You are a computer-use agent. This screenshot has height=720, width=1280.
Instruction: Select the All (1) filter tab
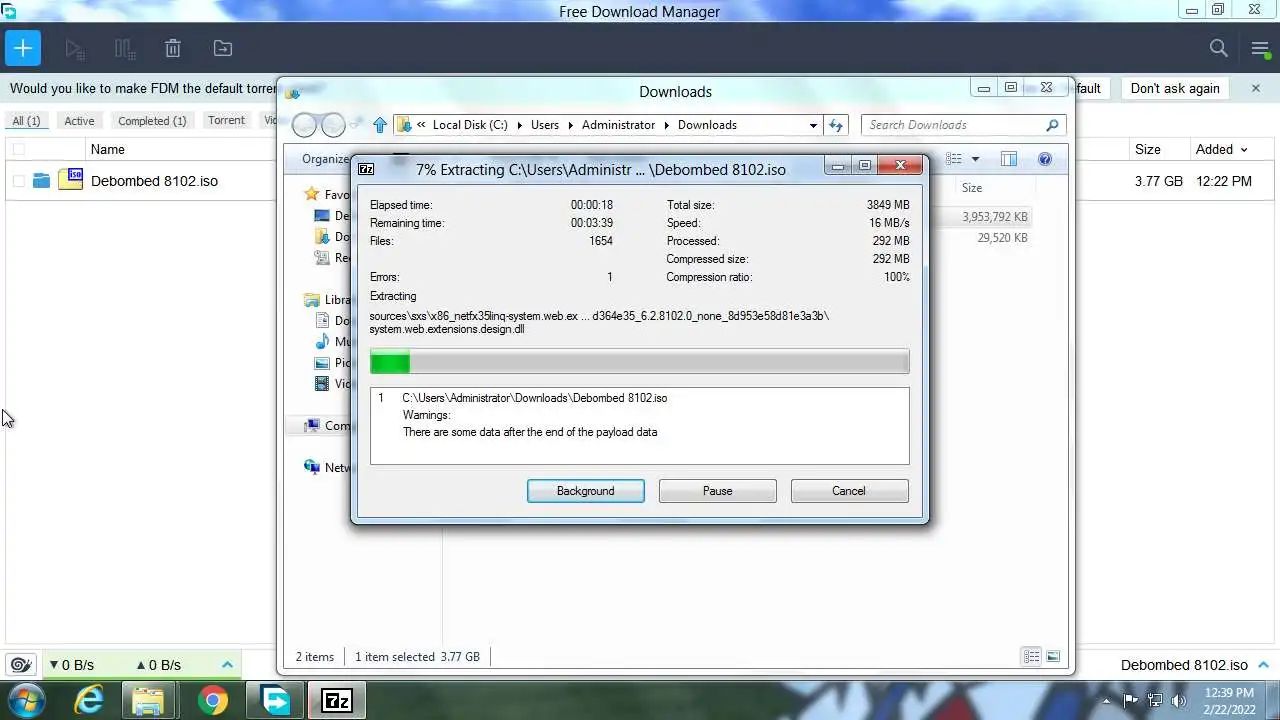click(26, 120)
